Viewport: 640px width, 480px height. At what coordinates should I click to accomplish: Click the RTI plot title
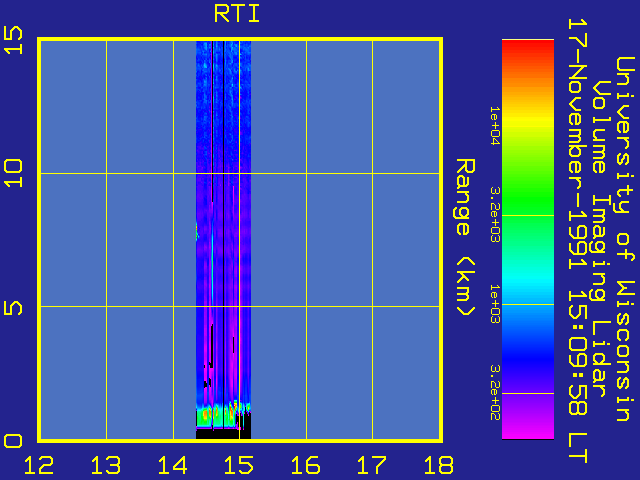tap(237, 14)
